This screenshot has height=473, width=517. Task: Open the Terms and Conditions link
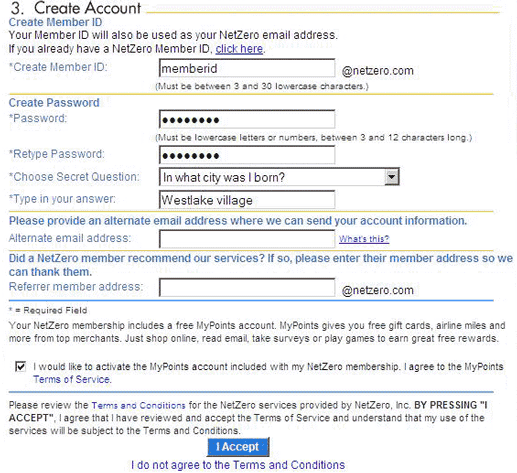138,405
